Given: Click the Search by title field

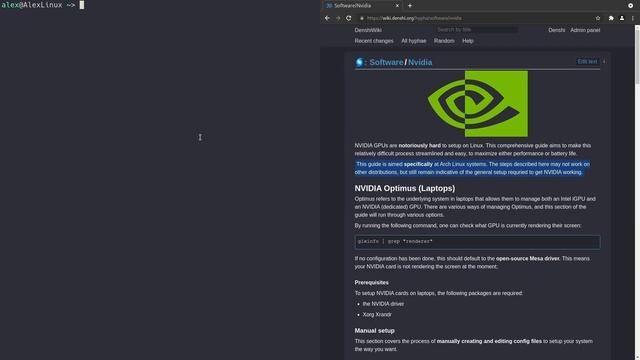Looking at the screenshot, I should point(477,30).
